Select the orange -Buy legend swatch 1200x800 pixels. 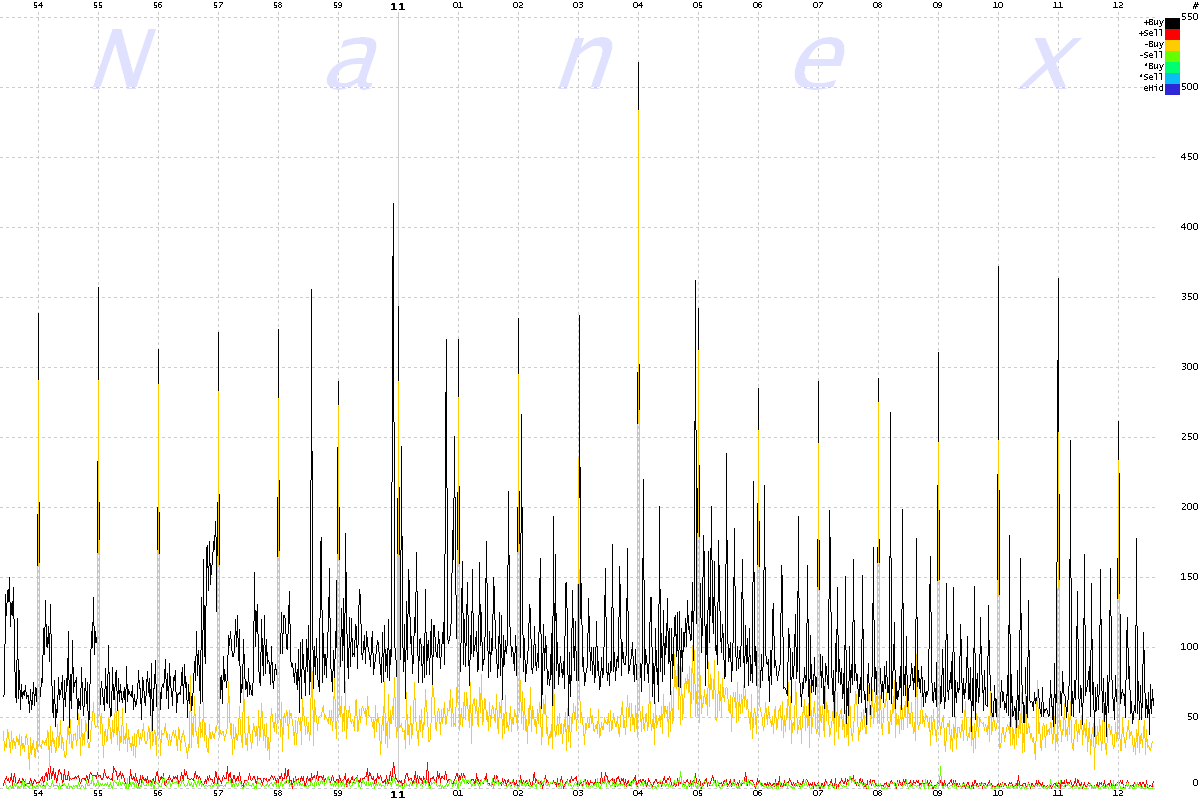1172,44
